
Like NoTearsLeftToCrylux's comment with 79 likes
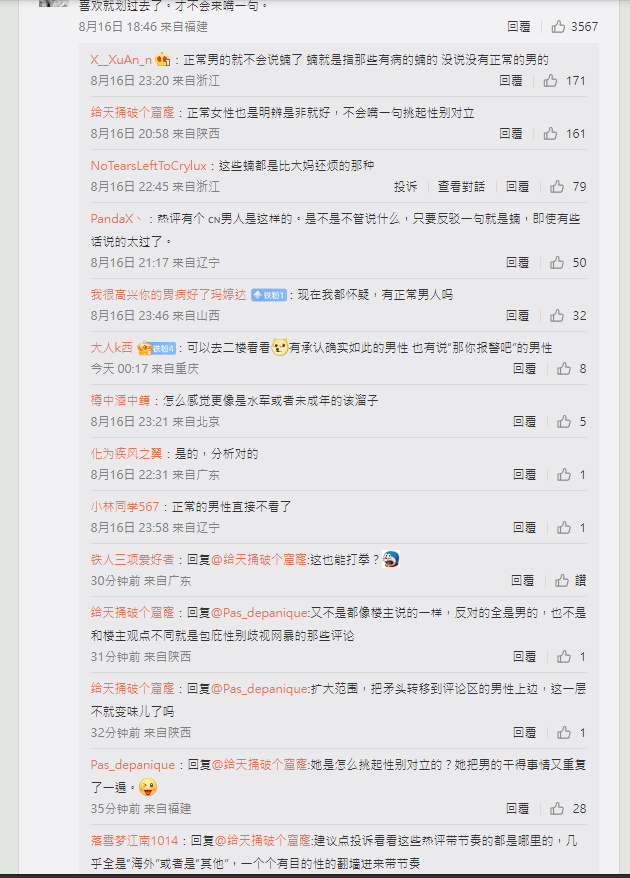pos(557,186)
